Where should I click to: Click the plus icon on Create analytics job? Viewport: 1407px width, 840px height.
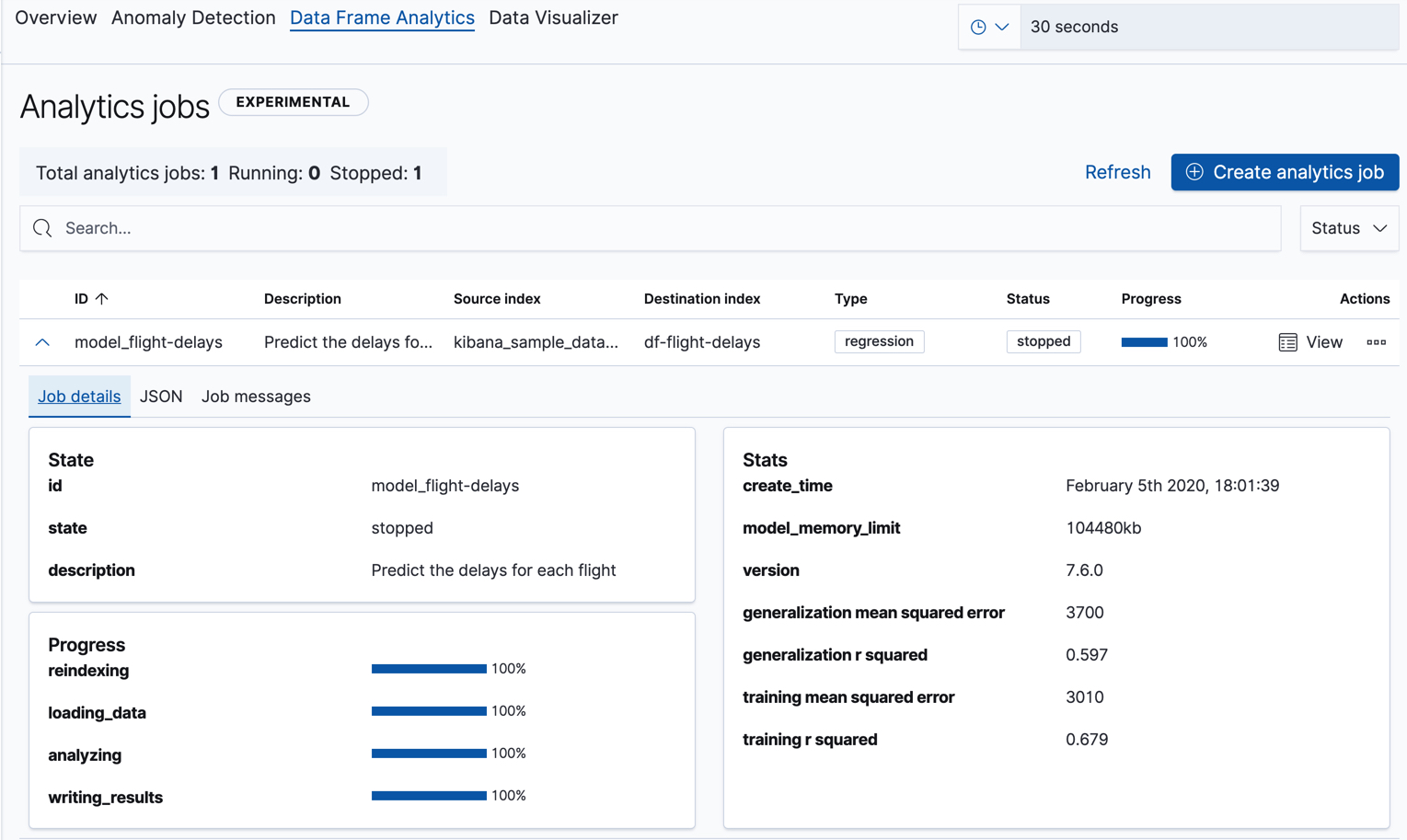tap(1194, 172)
